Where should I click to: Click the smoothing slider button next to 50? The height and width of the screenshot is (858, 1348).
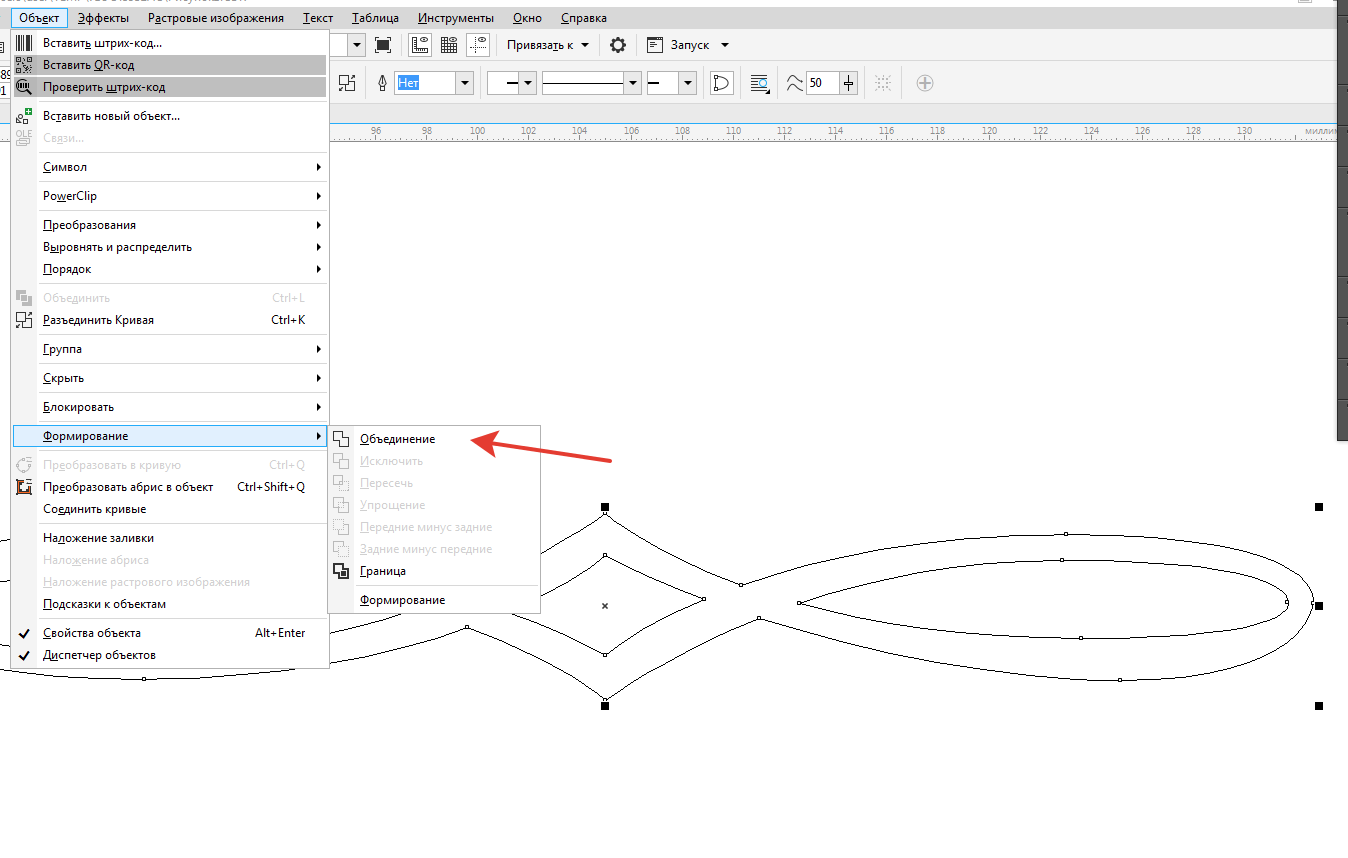[x=849, y=83]
